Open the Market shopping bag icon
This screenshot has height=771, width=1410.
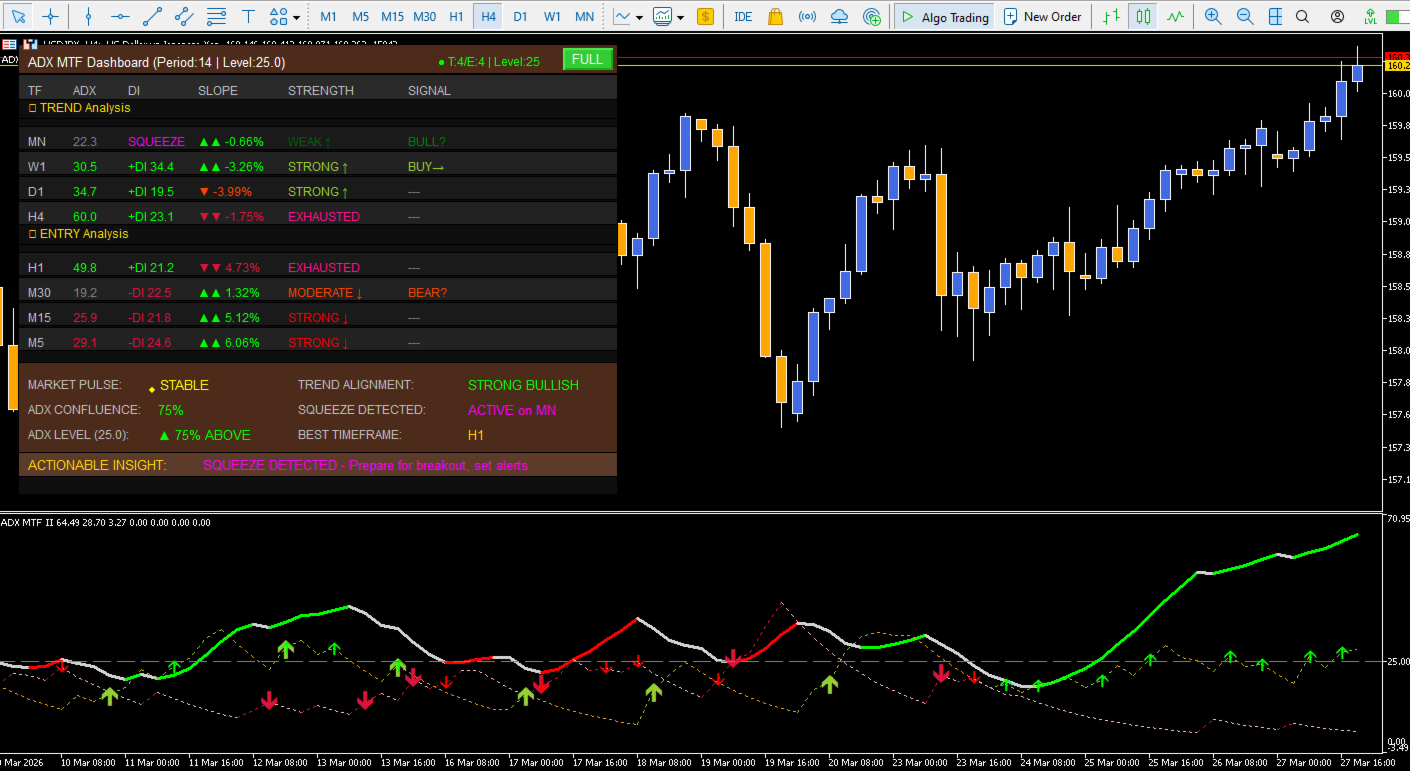tap(775, 16)
